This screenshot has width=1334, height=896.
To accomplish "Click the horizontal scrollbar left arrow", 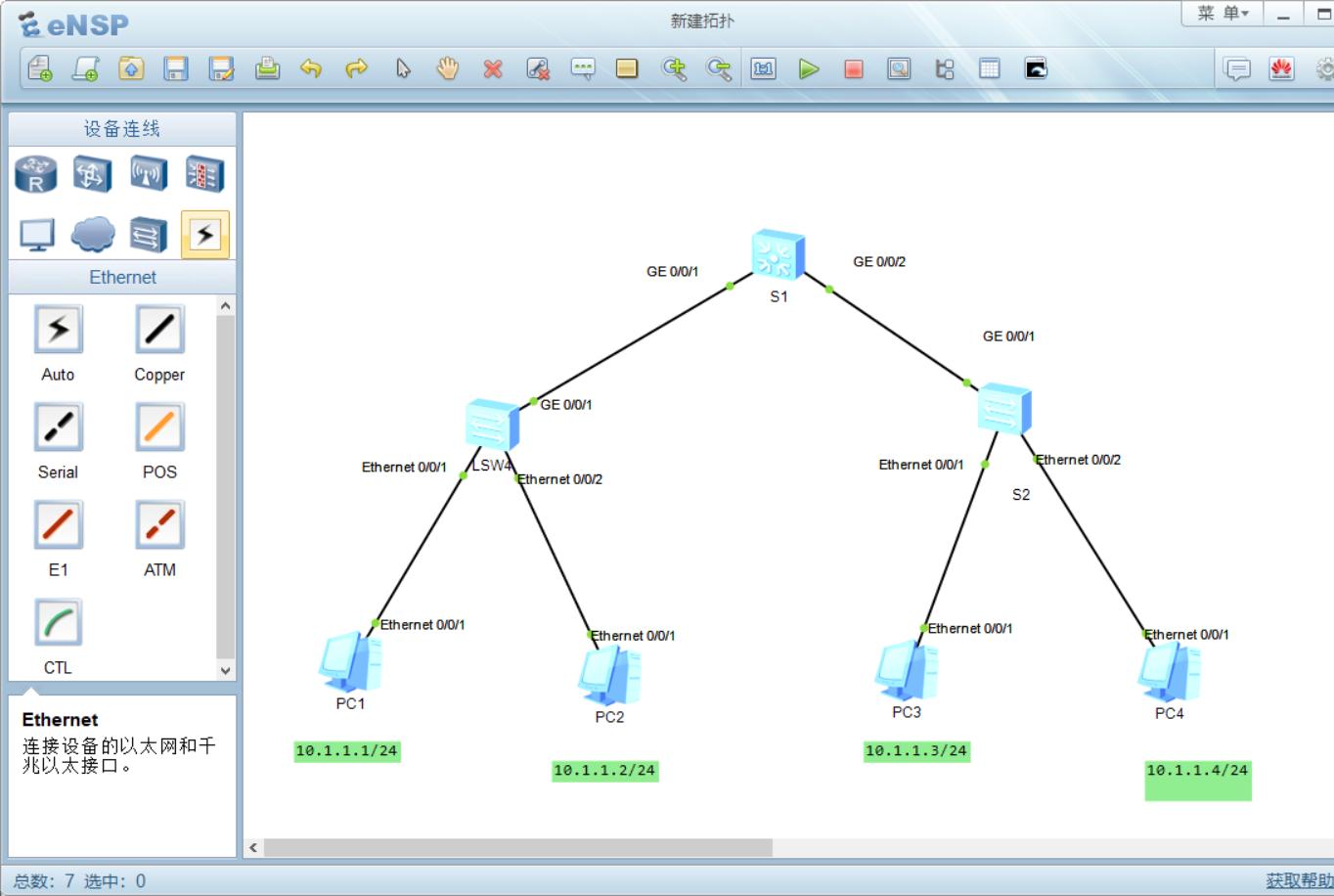I will coord(253,847).
